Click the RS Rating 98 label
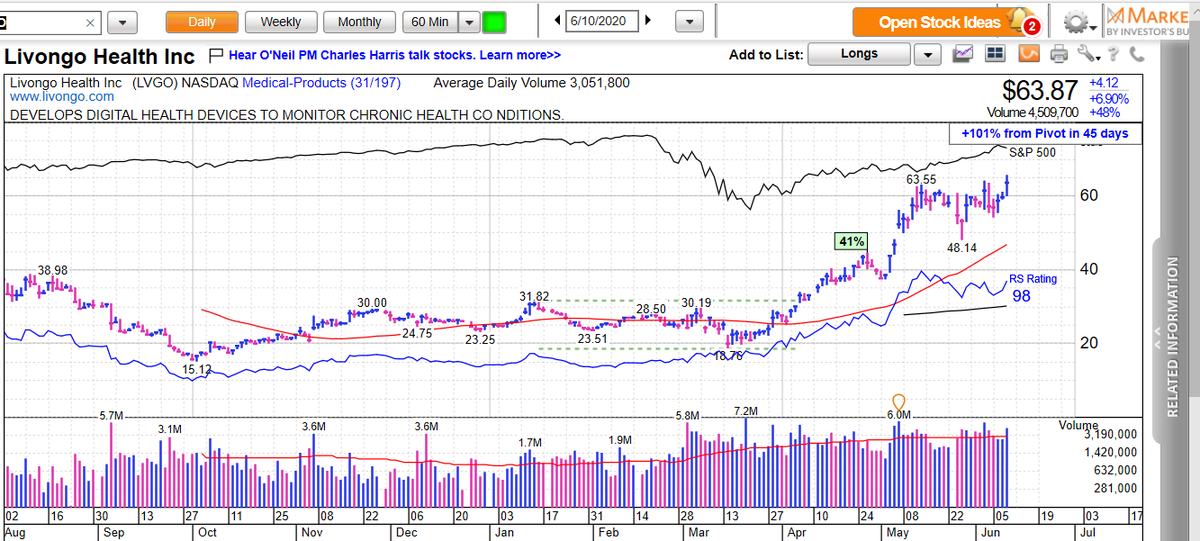Viewport: 1200px width, 541px height. [1033, 288]
